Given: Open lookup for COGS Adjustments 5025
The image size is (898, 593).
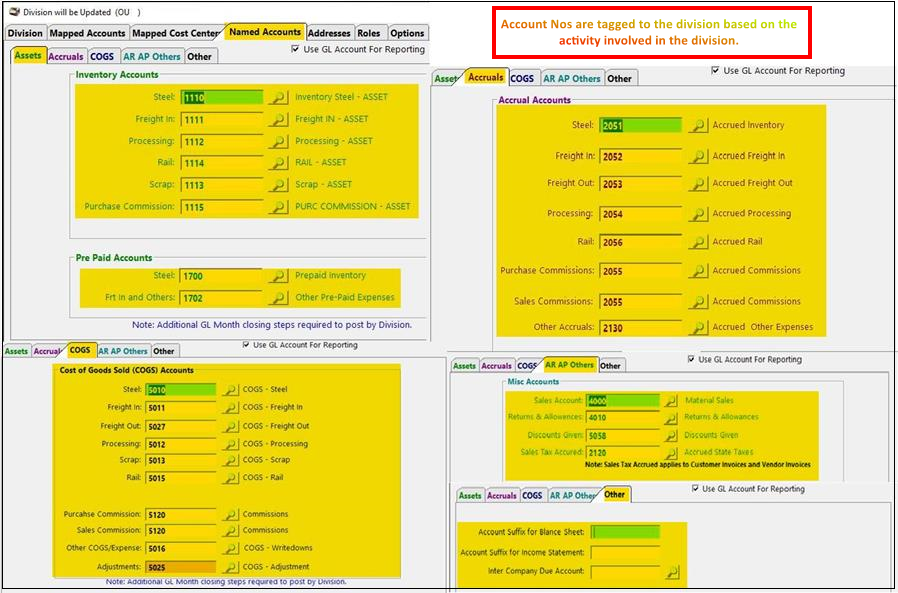Looking at the screenshot, I should pos(230,567).
